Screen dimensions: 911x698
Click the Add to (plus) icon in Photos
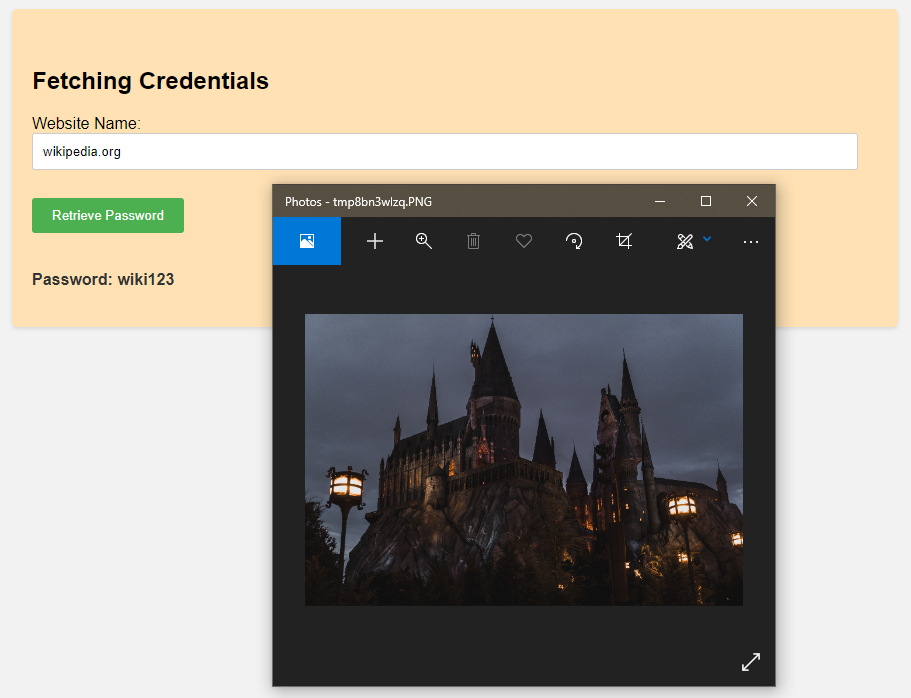(x=375, y=241)
